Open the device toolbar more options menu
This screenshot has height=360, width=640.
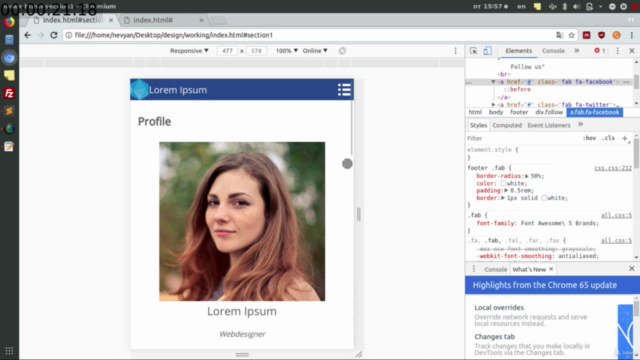456,51
